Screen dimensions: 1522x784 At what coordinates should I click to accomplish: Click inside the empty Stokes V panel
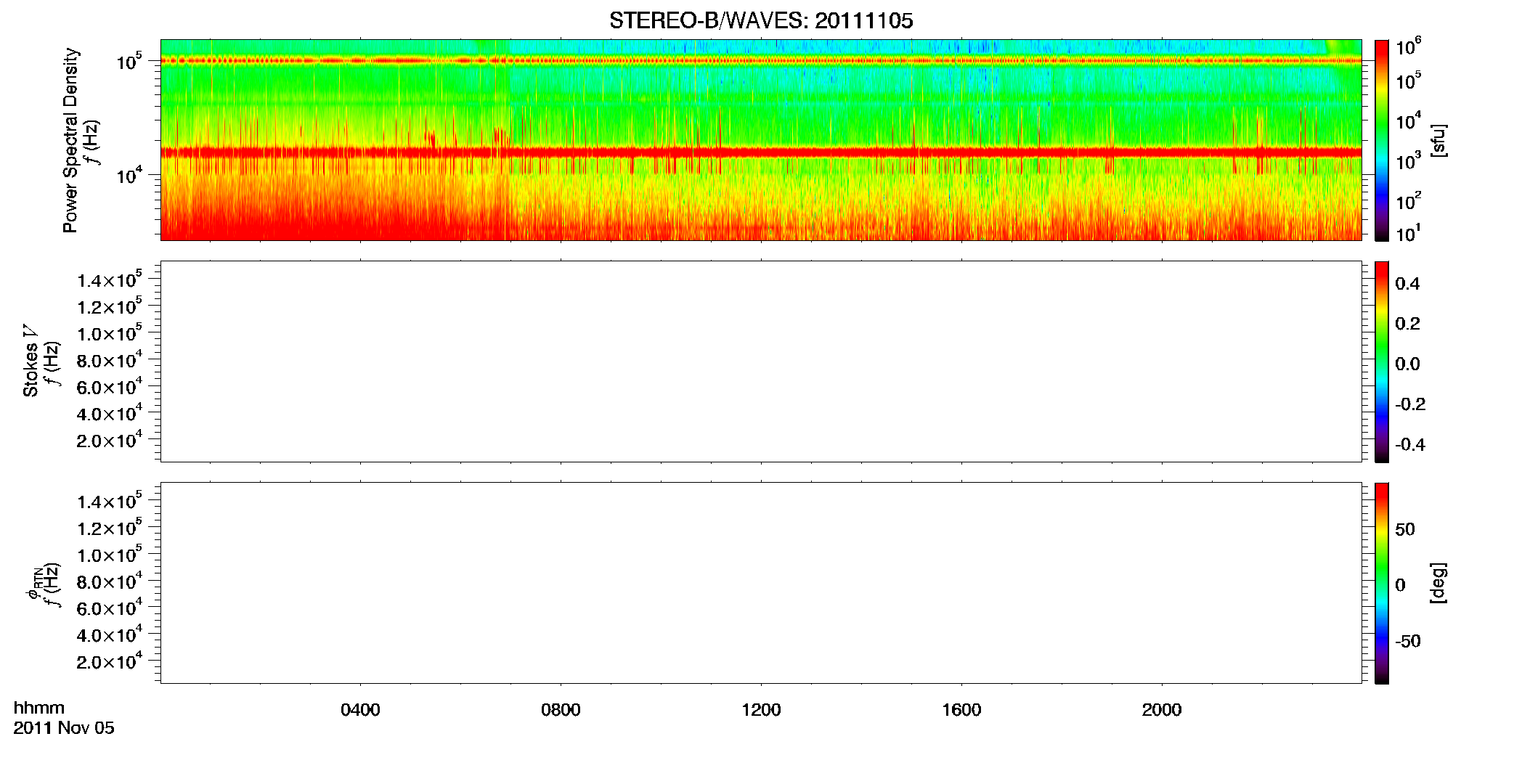click(761, 362)
